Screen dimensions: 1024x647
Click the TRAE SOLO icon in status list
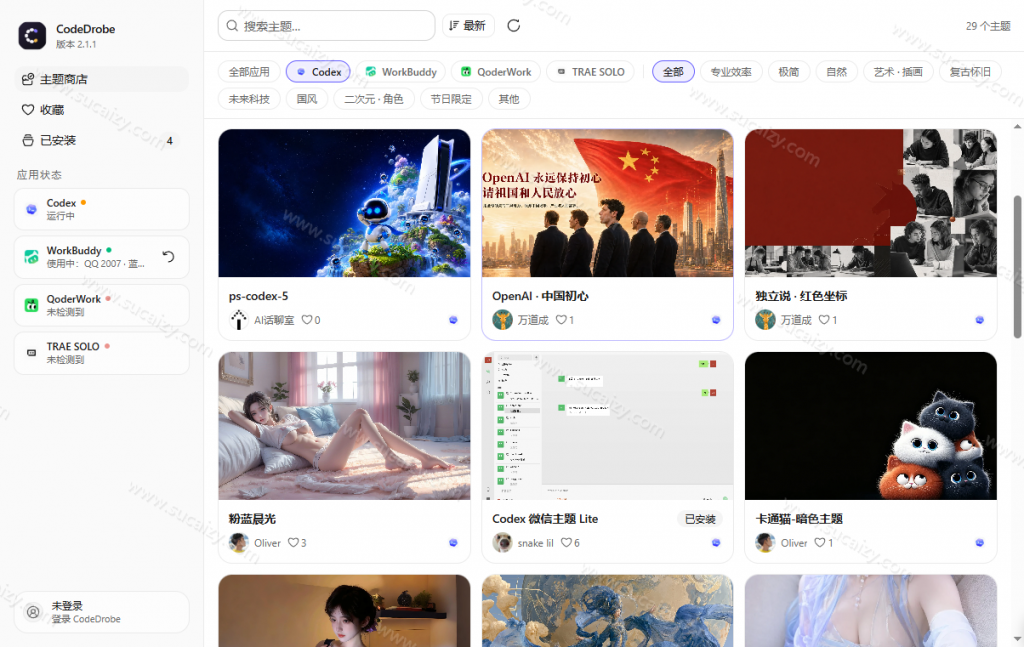click(31, 353)
